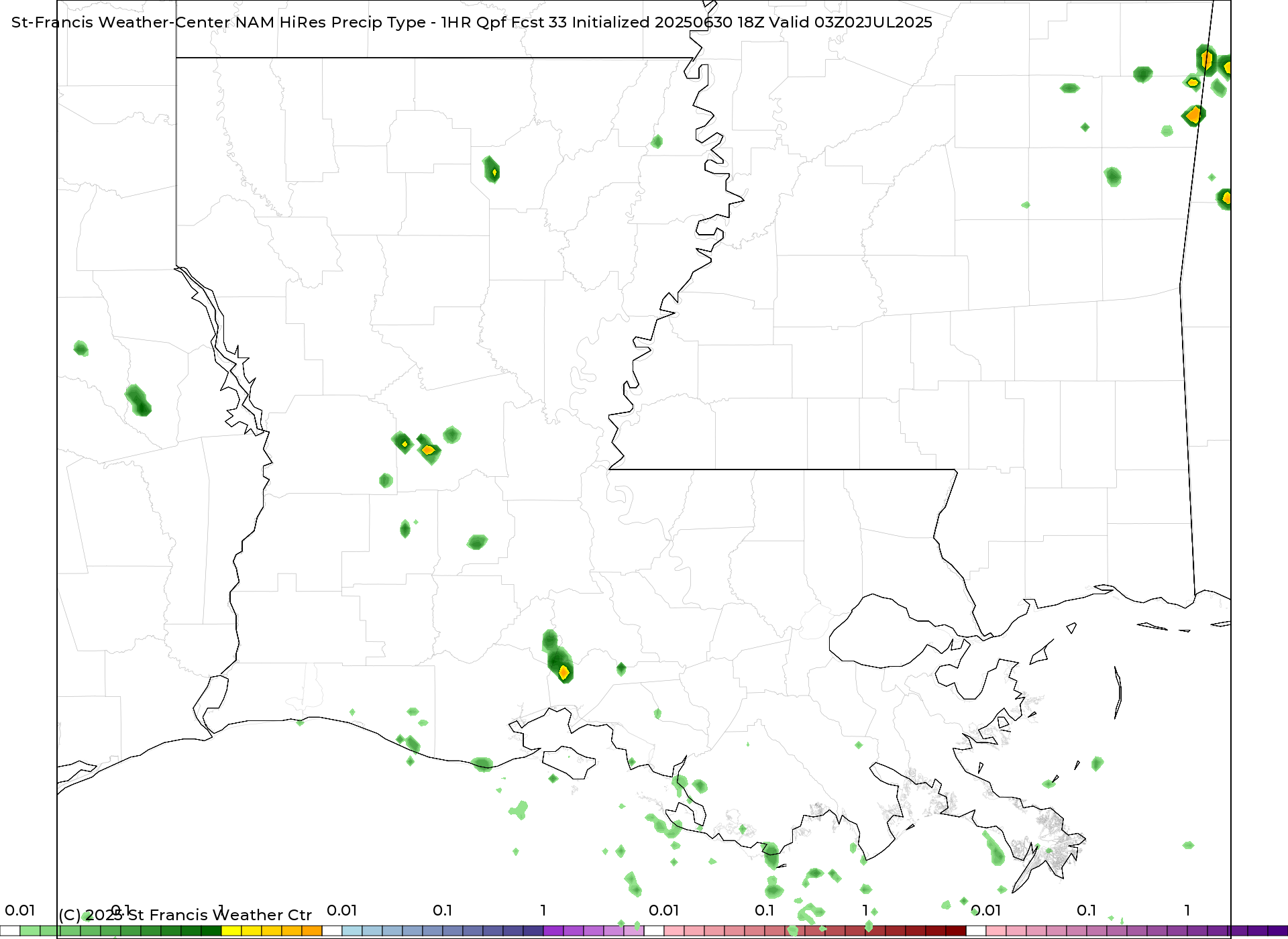Click the 0.1 label above the blue legend
Viewport: 1288px width, 939px height.
(443, 910)
